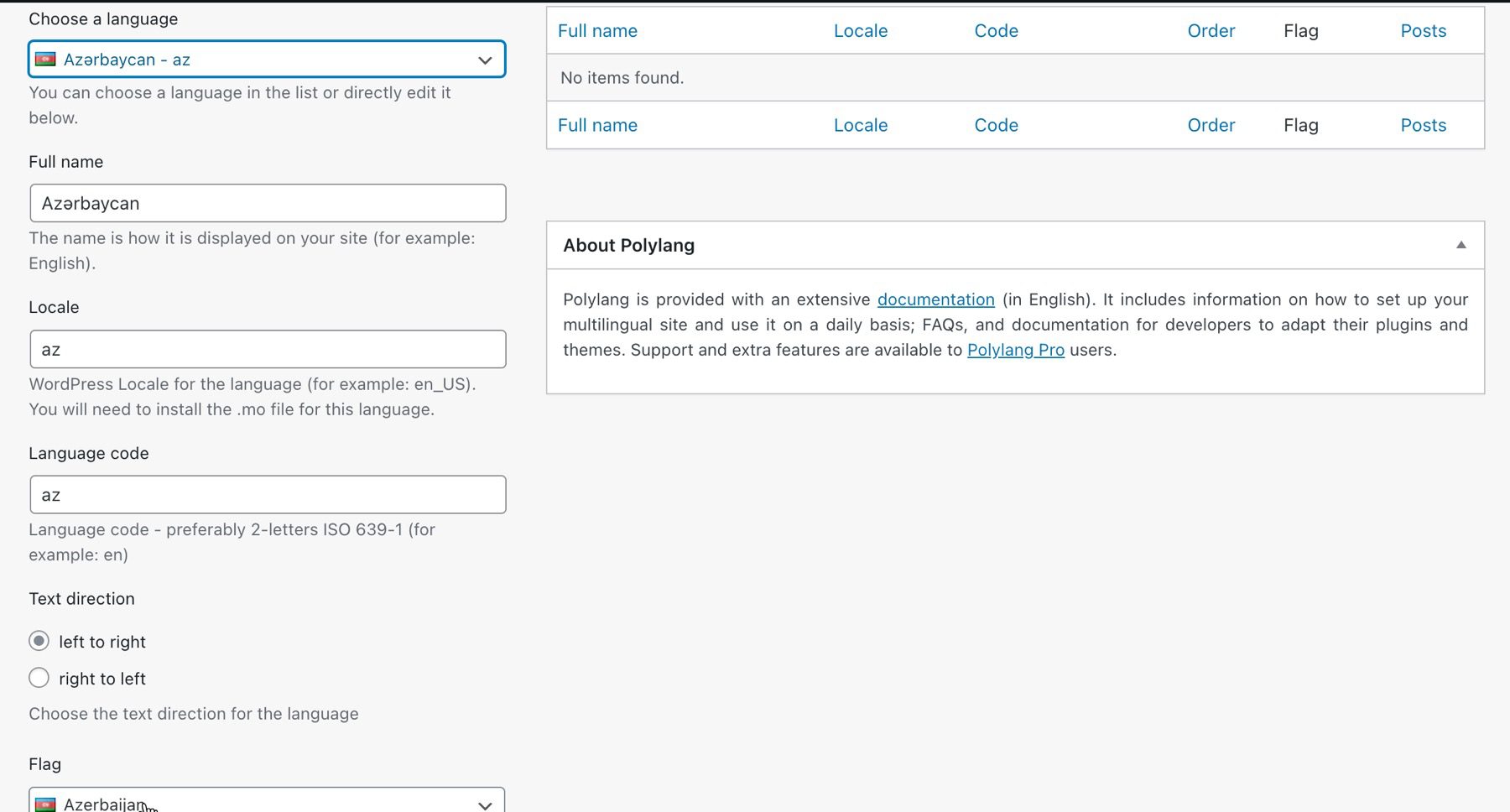Visit the Polylang Pro page

(x=1015, y=350)
